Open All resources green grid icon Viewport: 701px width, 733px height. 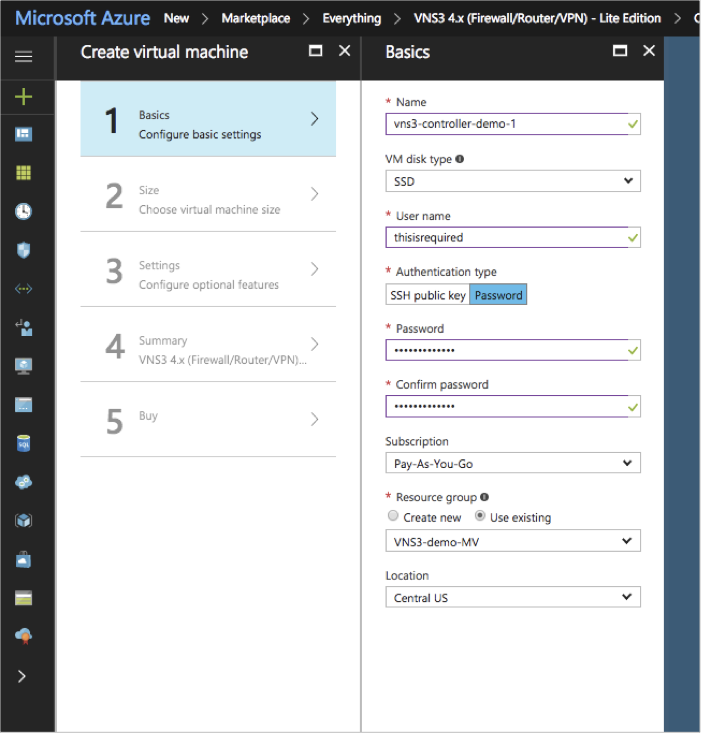(x=23, y=173)
